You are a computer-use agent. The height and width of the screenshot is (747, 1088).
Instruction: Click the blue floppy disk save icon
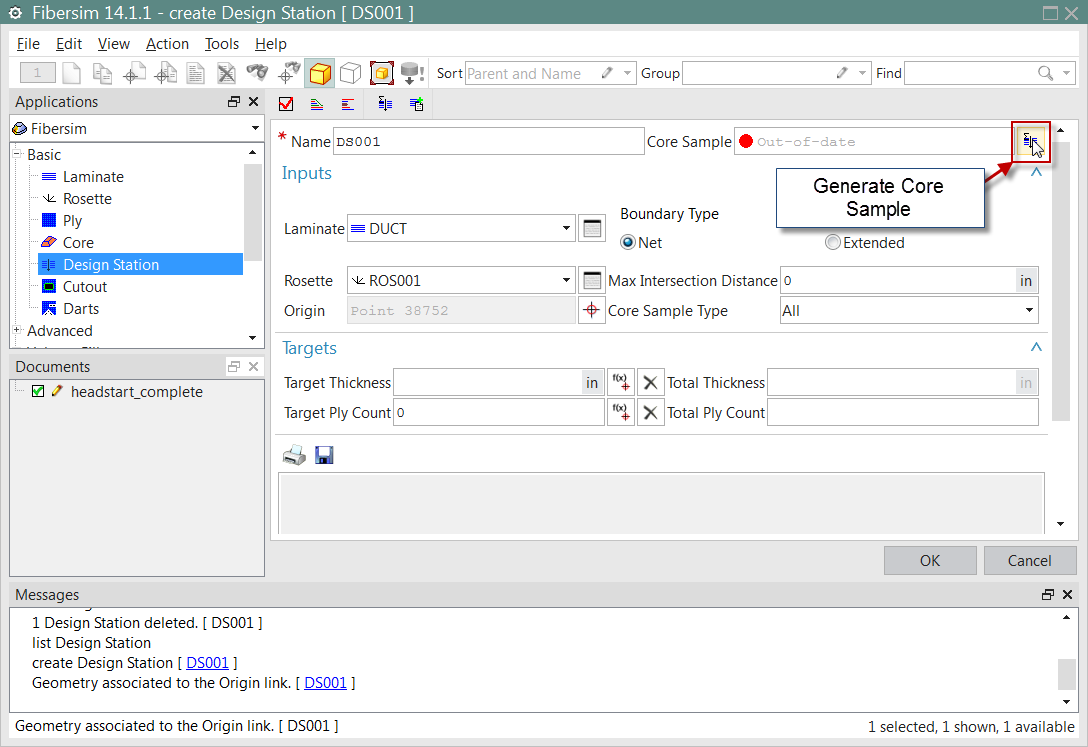point(324,456)
